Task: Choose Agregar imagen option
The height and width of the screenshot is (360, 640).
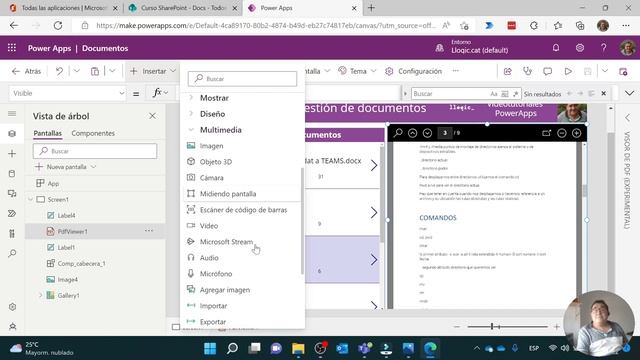Action: [224, 290]
